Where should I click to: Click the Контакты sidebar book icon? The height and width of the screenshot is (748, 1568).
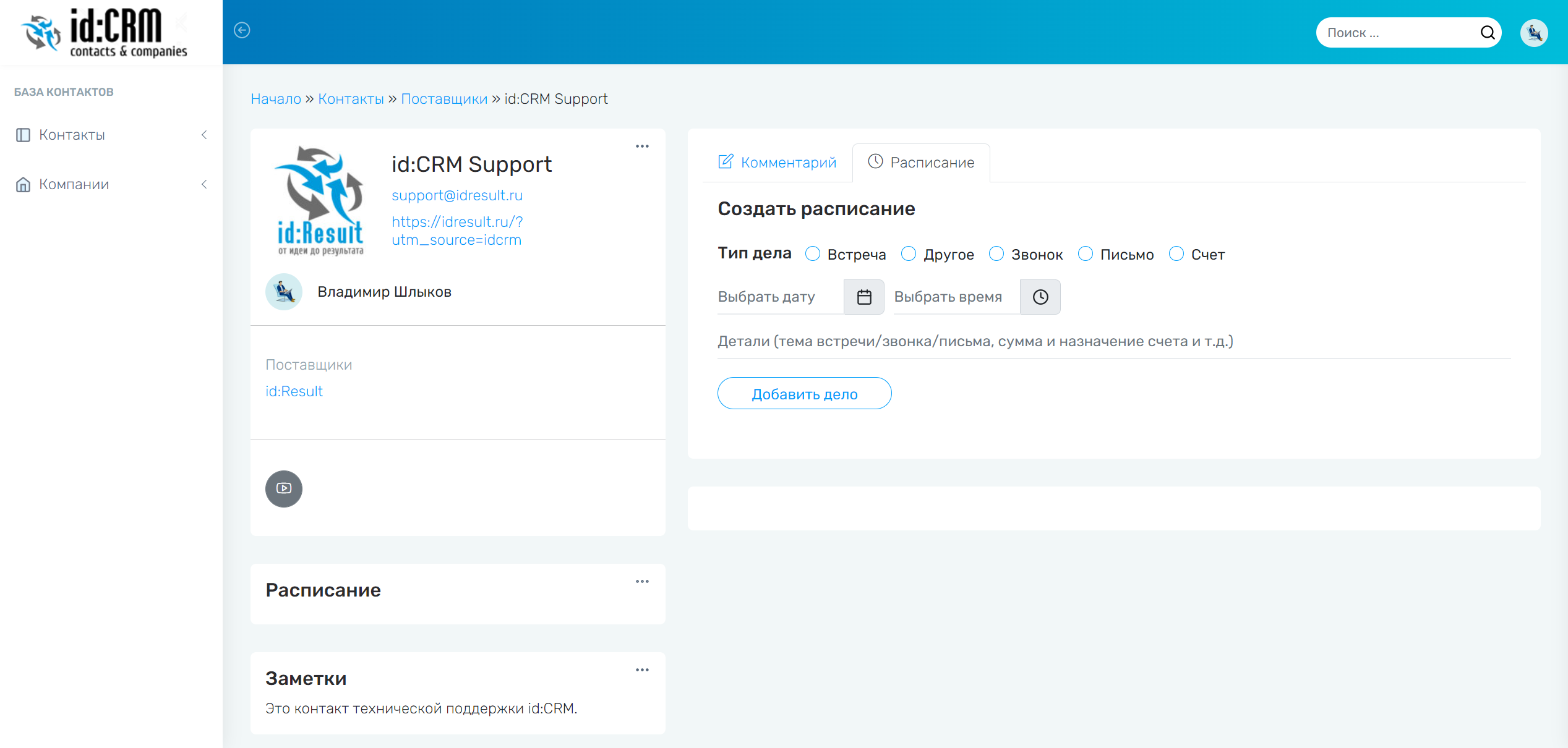23,135
